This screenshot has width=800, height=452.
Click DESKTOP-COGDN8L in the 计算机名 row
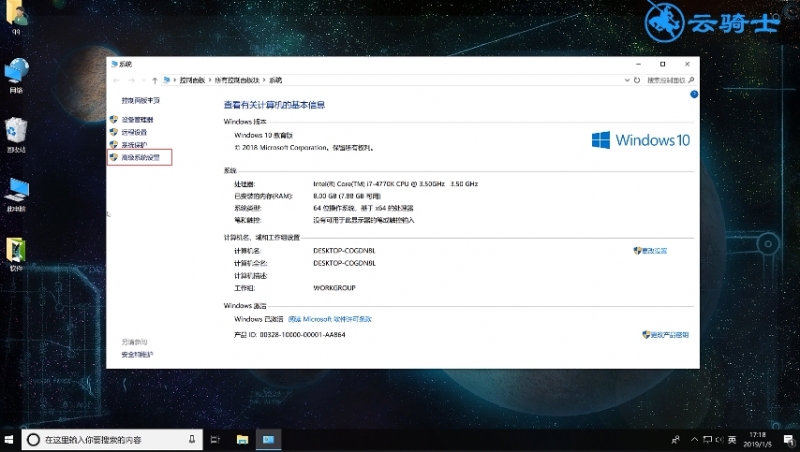pos(344,251)
